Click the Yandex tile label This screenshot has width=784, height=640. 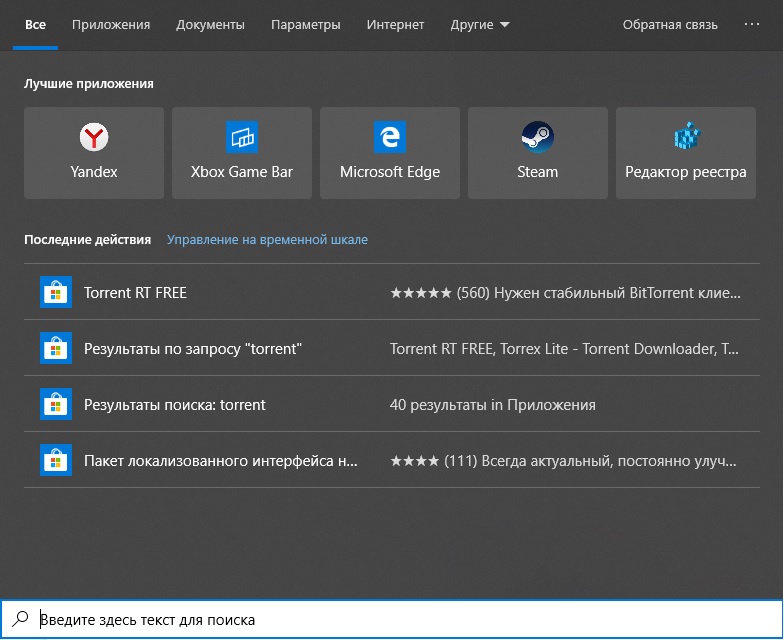pos(94,172)
